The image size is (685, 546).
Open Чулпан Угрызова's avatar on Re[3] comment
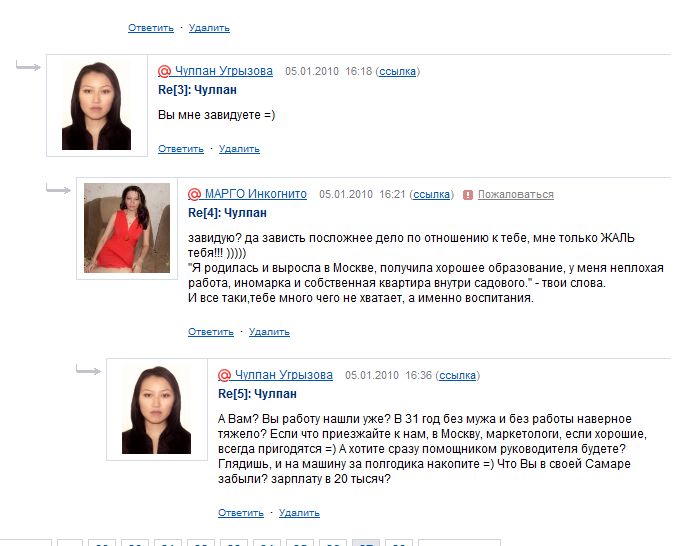click(97, 106)
